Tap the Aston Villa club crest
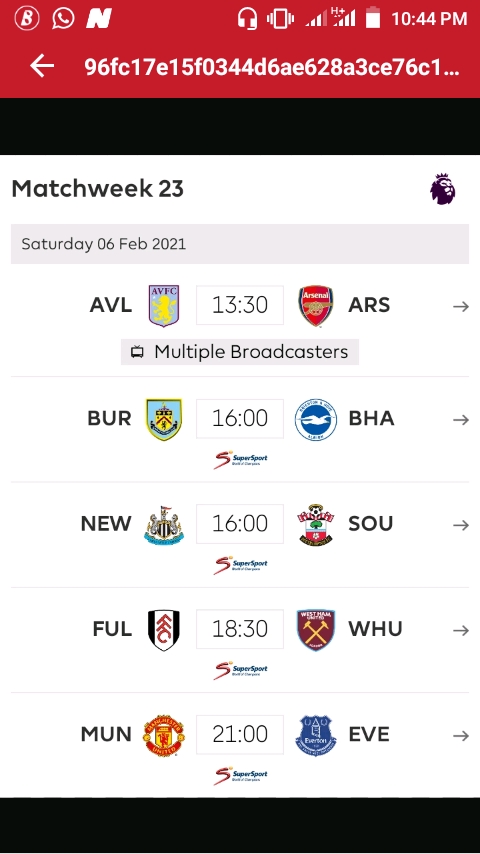 pos(164,306)
